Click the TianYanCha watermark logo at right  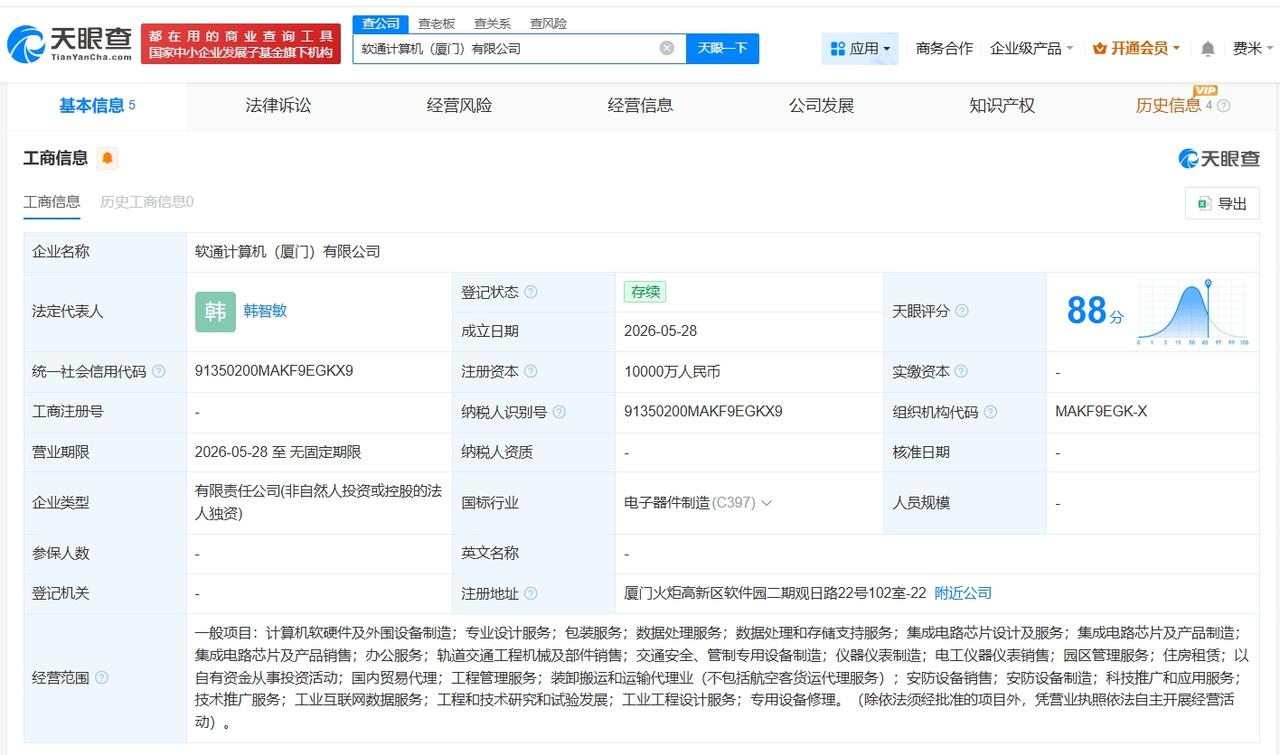(1219, 158)
